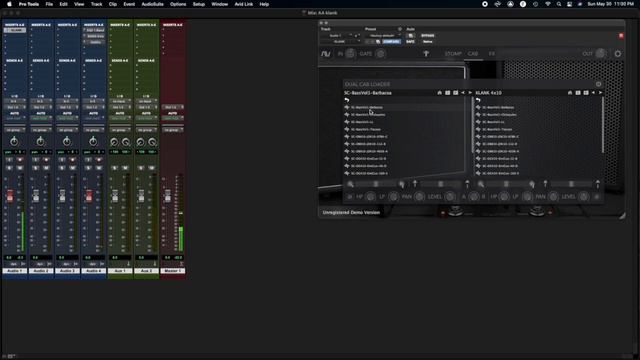Click the first microphone icon of left cab

pos(415,184)
